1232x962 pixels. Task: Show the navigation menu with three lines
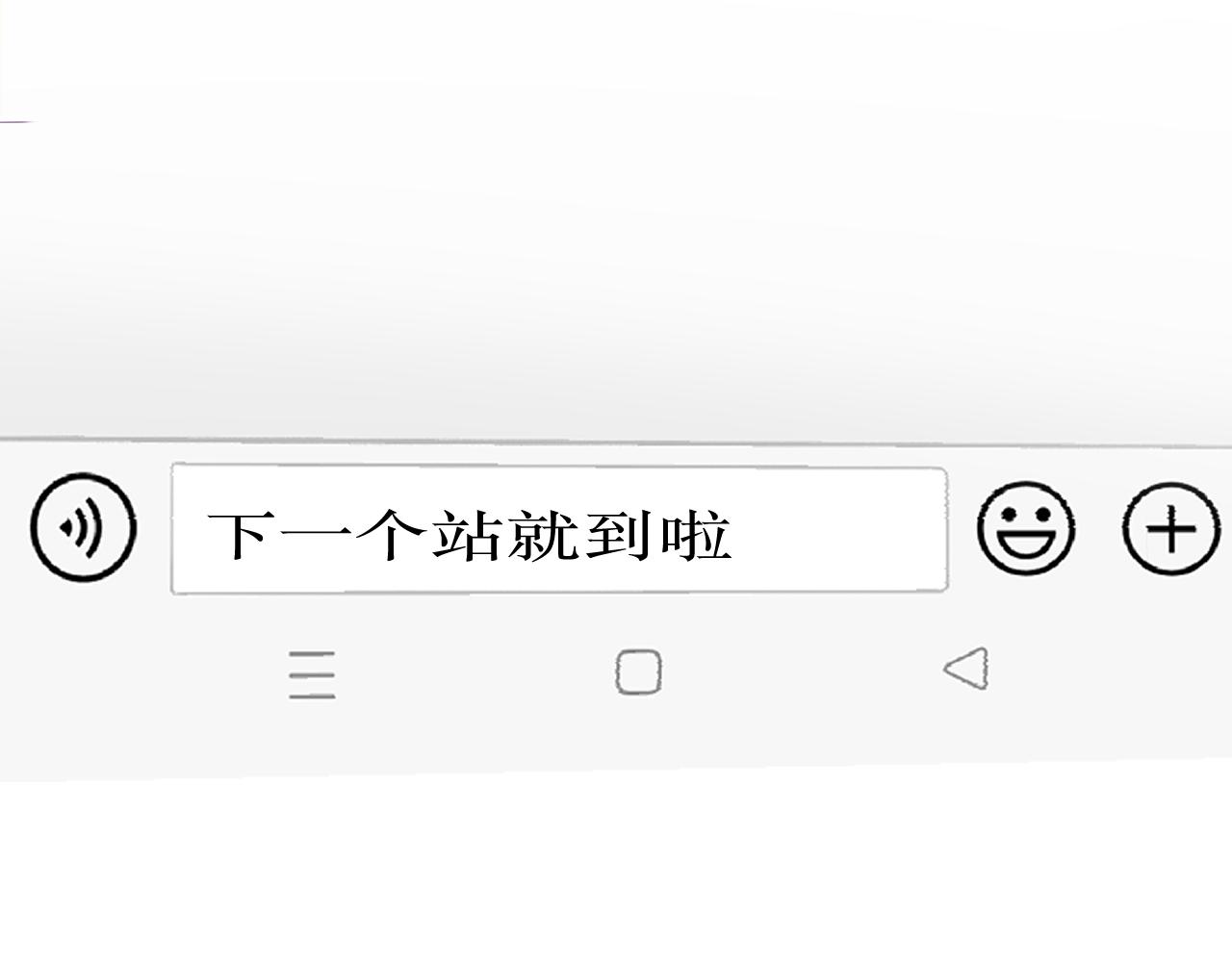(x=313, y=674)
